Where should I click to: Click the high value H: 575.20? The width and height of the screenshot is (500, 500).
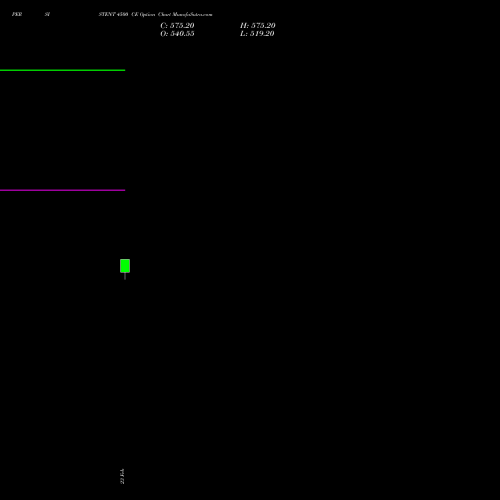pos(258,26)
